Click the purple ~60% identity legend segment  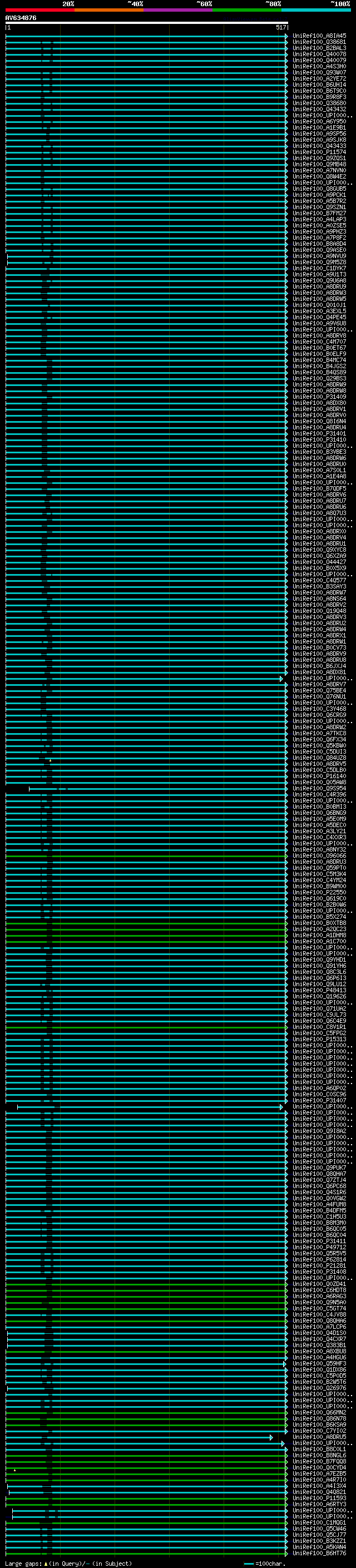point(179,10)
